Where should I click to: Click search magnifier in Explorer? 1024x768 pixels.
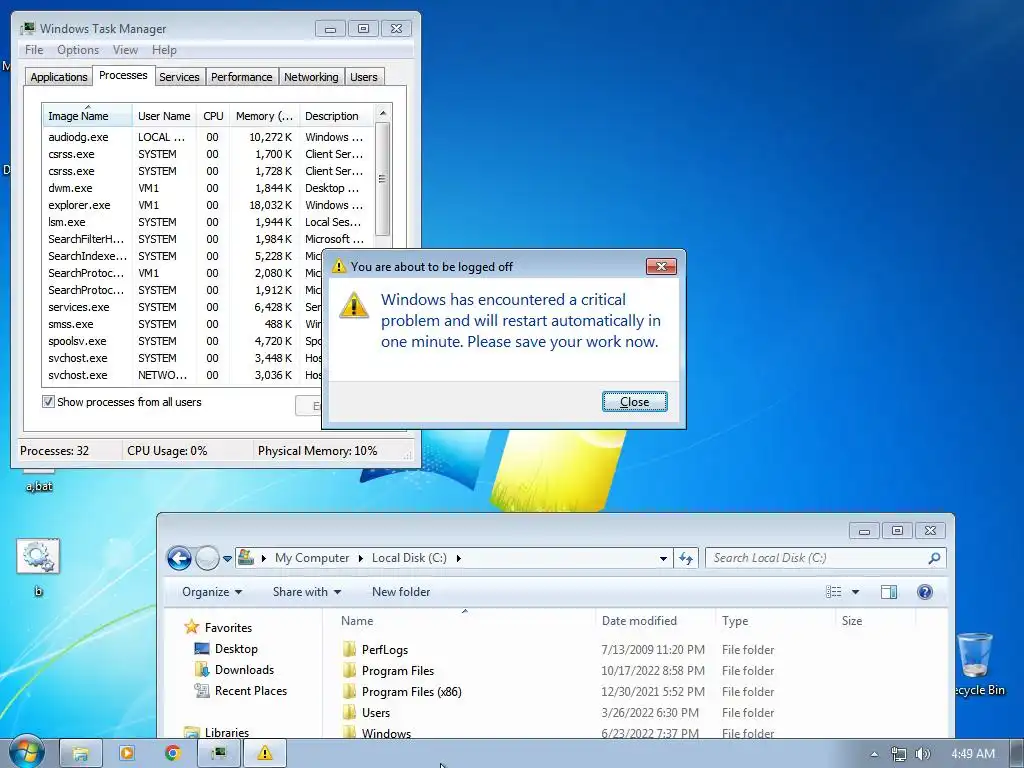[x=934, y=558]
